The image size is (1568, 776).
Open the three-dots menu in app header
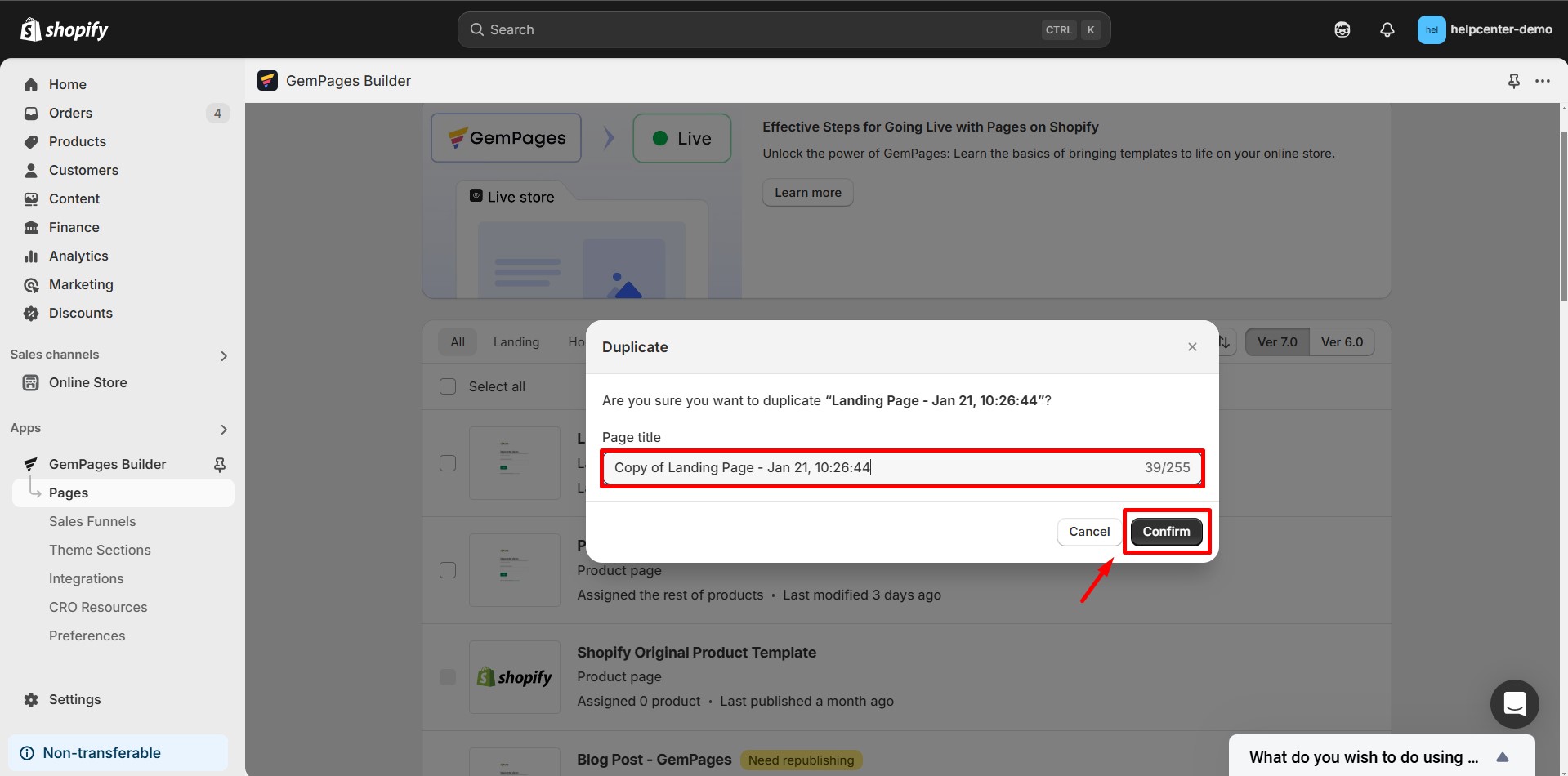(x=1542, y=81)
